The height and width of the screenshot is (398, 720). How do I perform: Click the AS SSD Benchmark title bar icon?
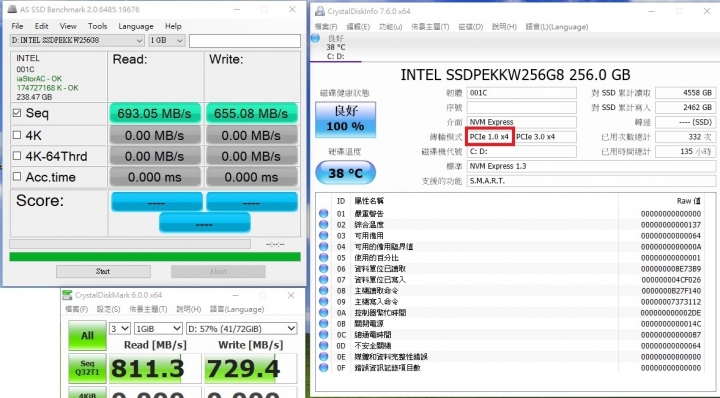(x=12, y=9)
